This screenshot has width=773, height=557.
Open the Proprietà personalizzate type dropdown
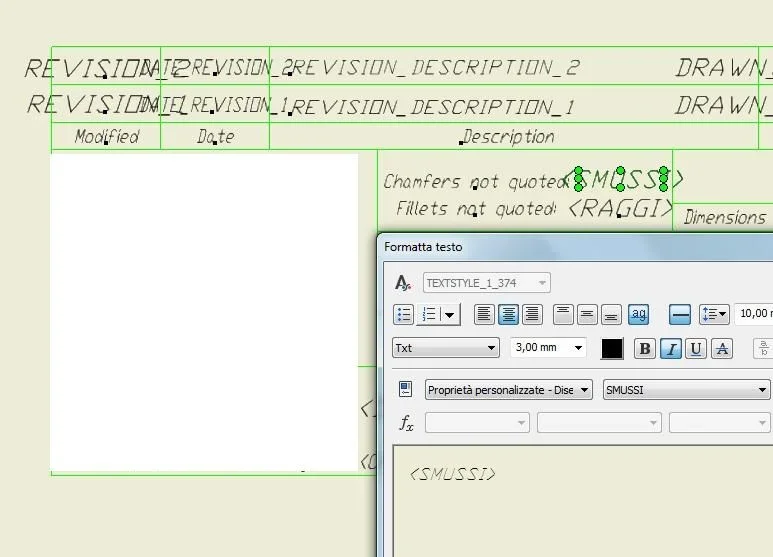click(509, 389)
